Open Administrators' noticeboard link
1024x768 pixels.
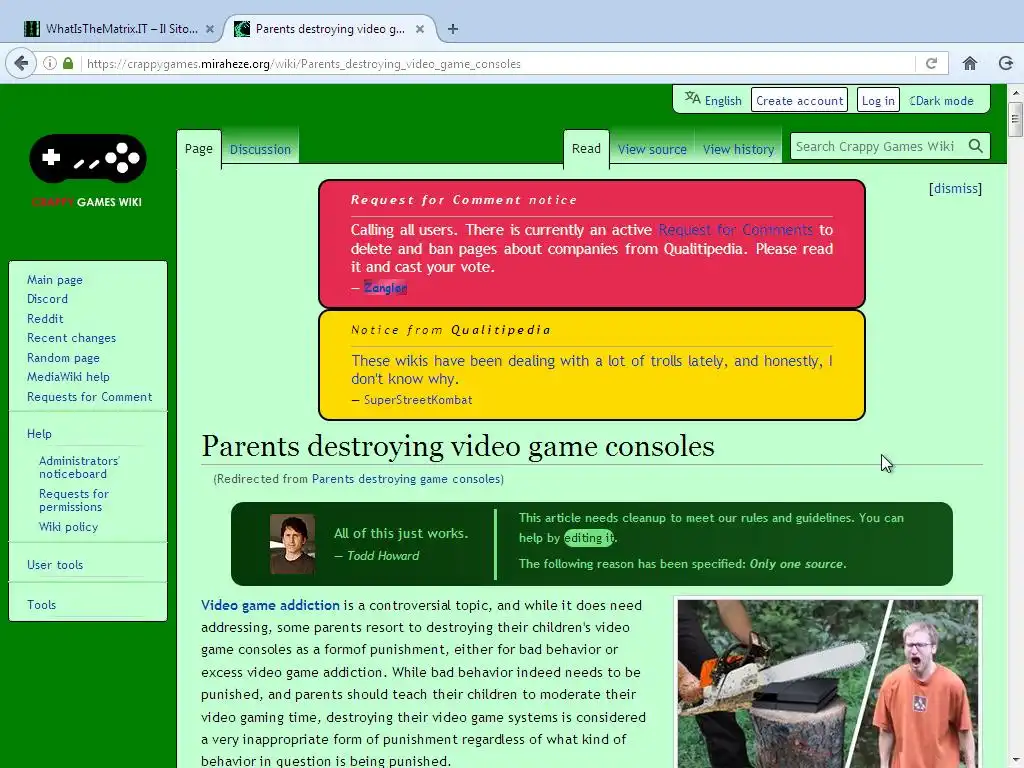tap(79, 467)
